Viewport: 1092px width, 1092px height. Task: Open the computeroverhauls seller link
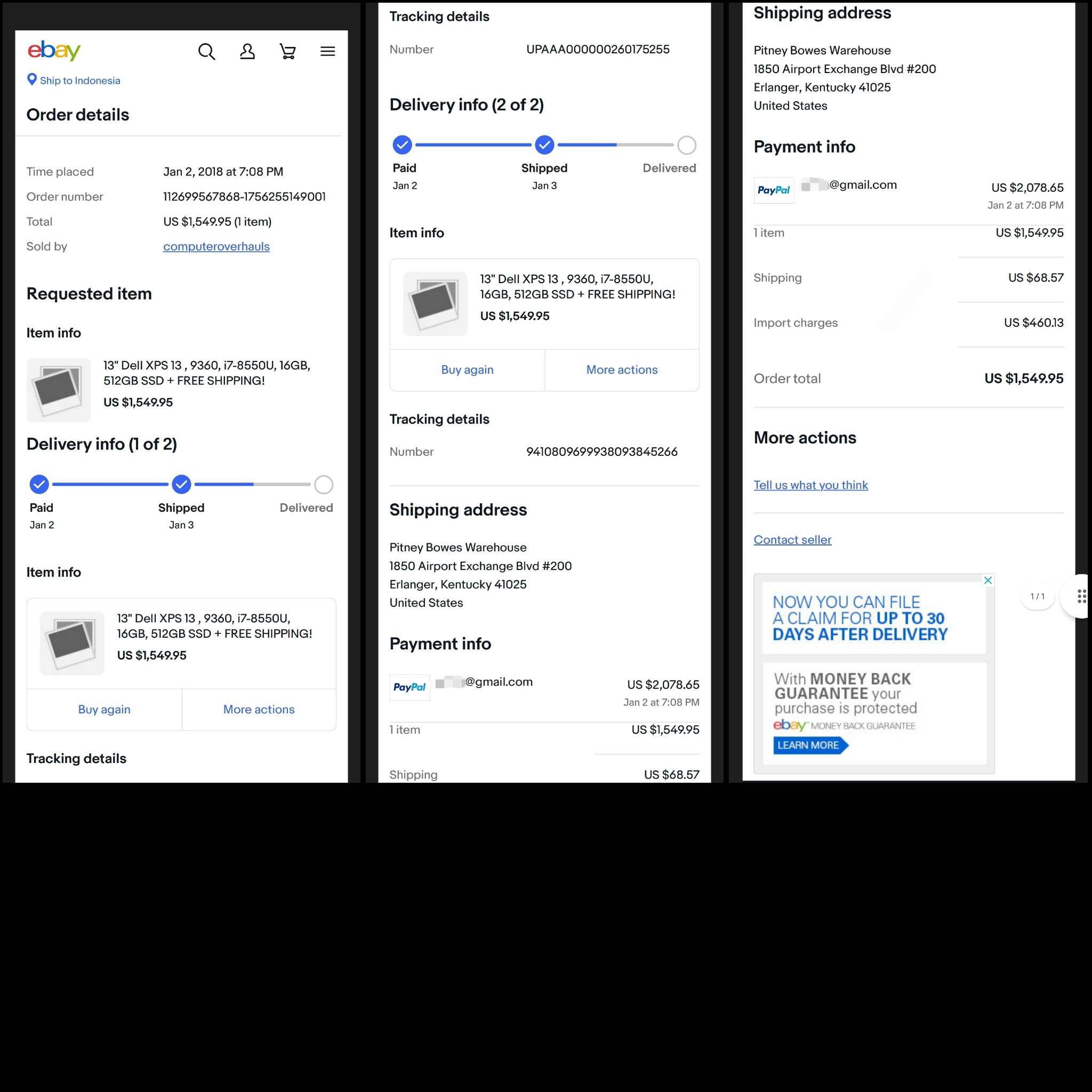(216, 246)
